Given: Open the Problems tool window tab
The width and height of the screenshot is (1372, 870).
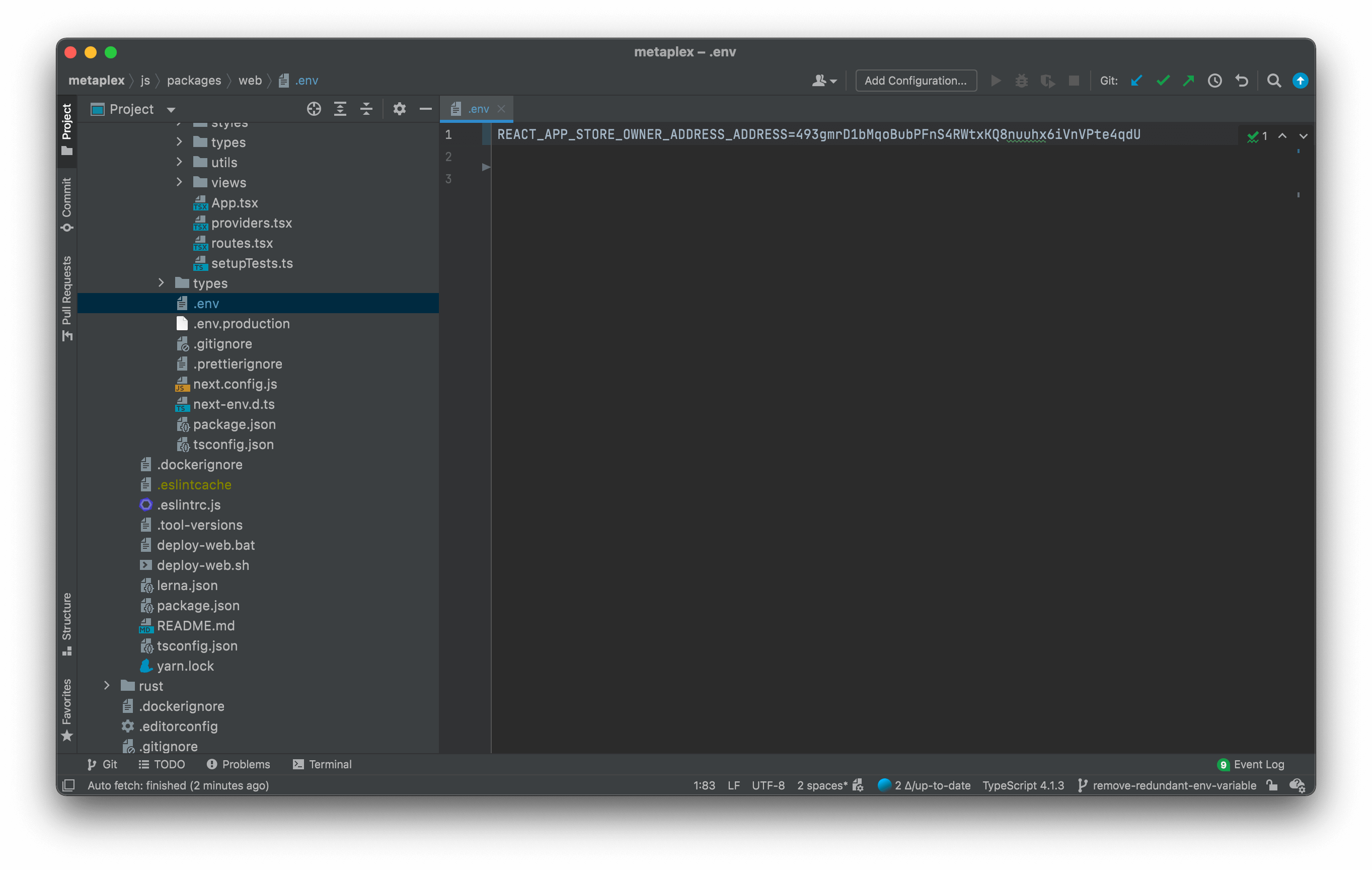Looking at the screenshot, I should pyautogui.click(x=238, y=765).
